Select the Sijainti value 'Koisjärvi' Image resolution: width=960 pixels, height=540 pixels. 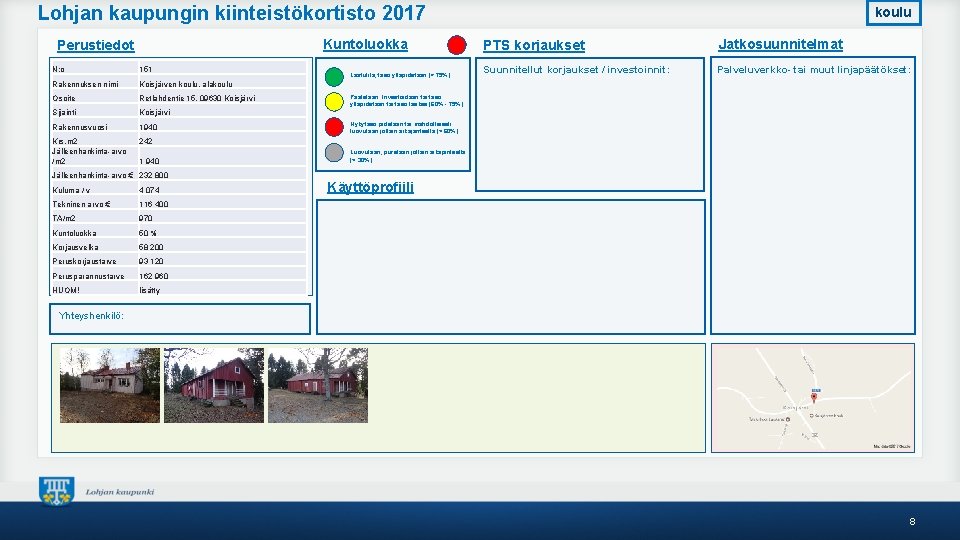(x=155, y=112)
